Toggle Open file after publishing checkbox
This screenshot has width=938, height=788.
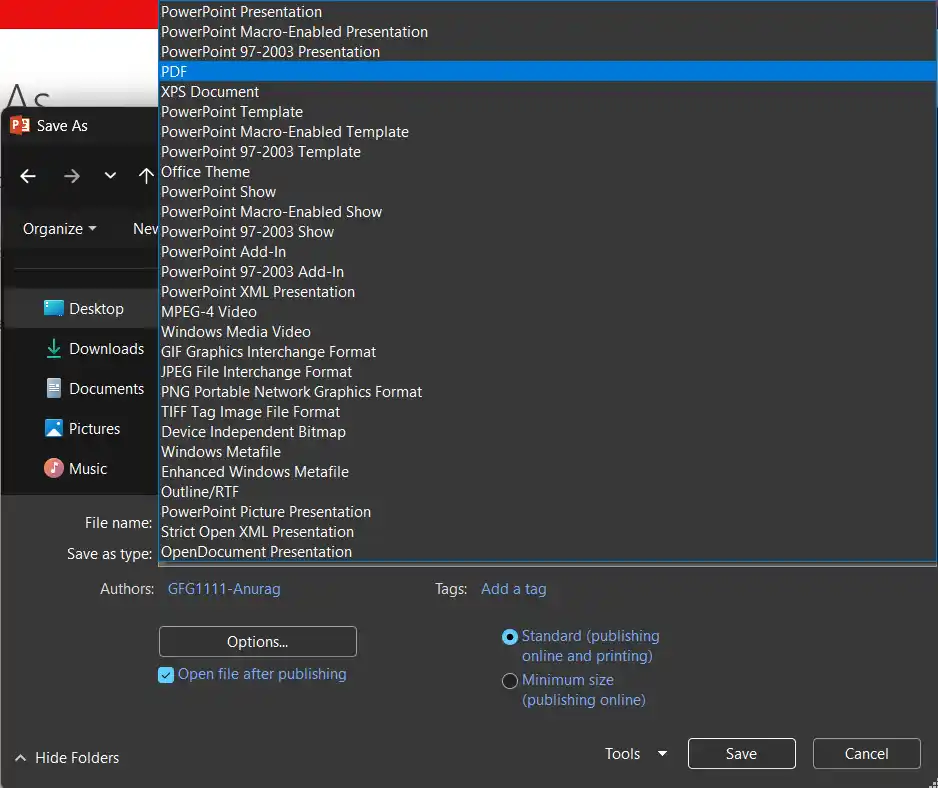click(x=166, y=675)
